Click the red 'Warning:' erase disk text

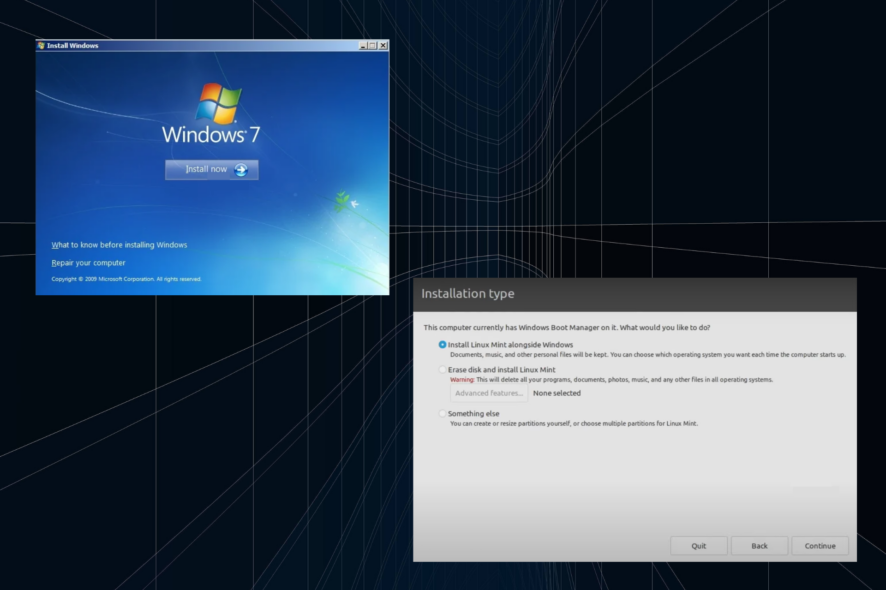coord(462,380)
